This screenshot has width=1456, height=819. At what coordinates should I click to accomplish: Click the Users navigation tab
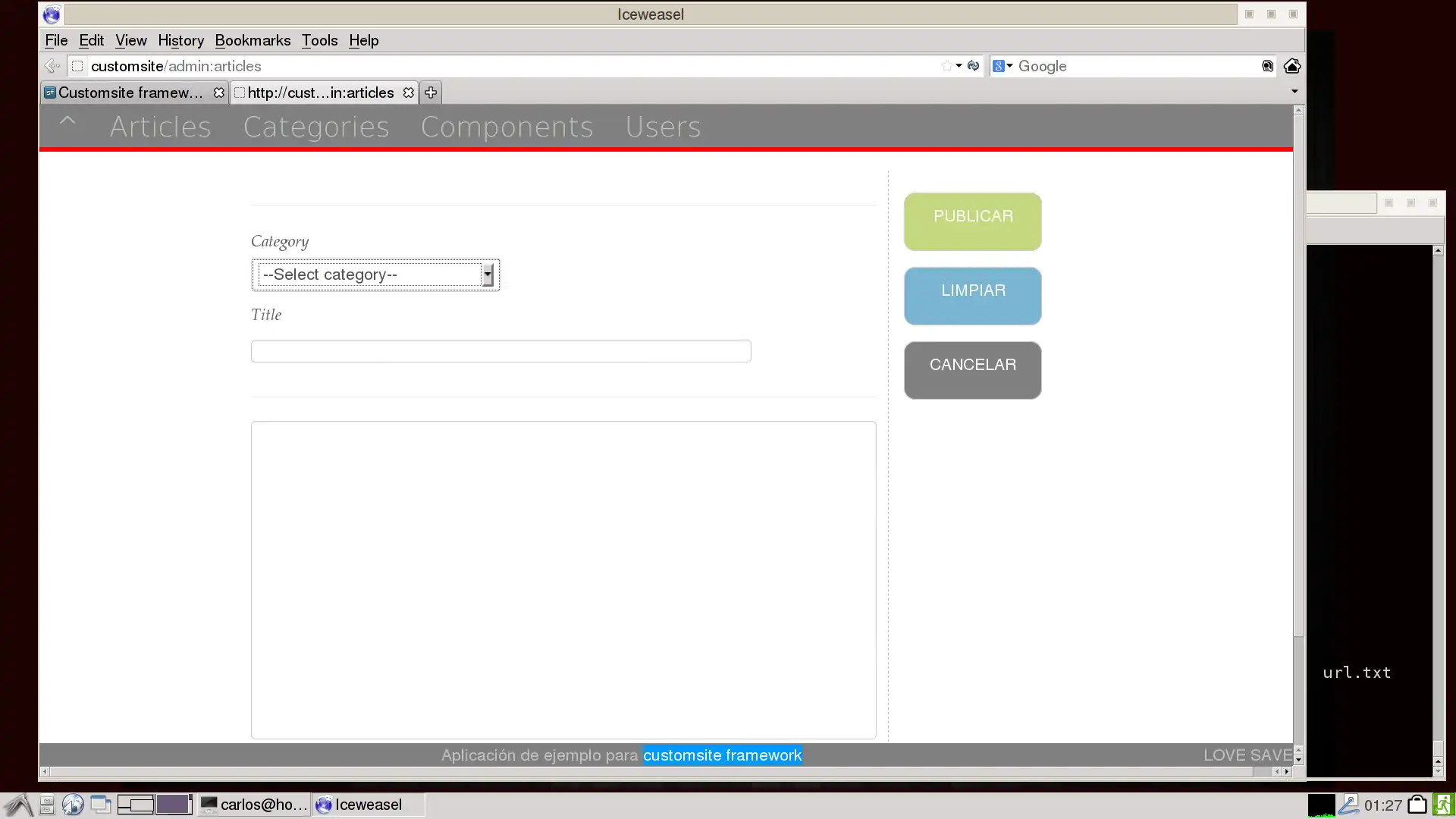point(662,126)
